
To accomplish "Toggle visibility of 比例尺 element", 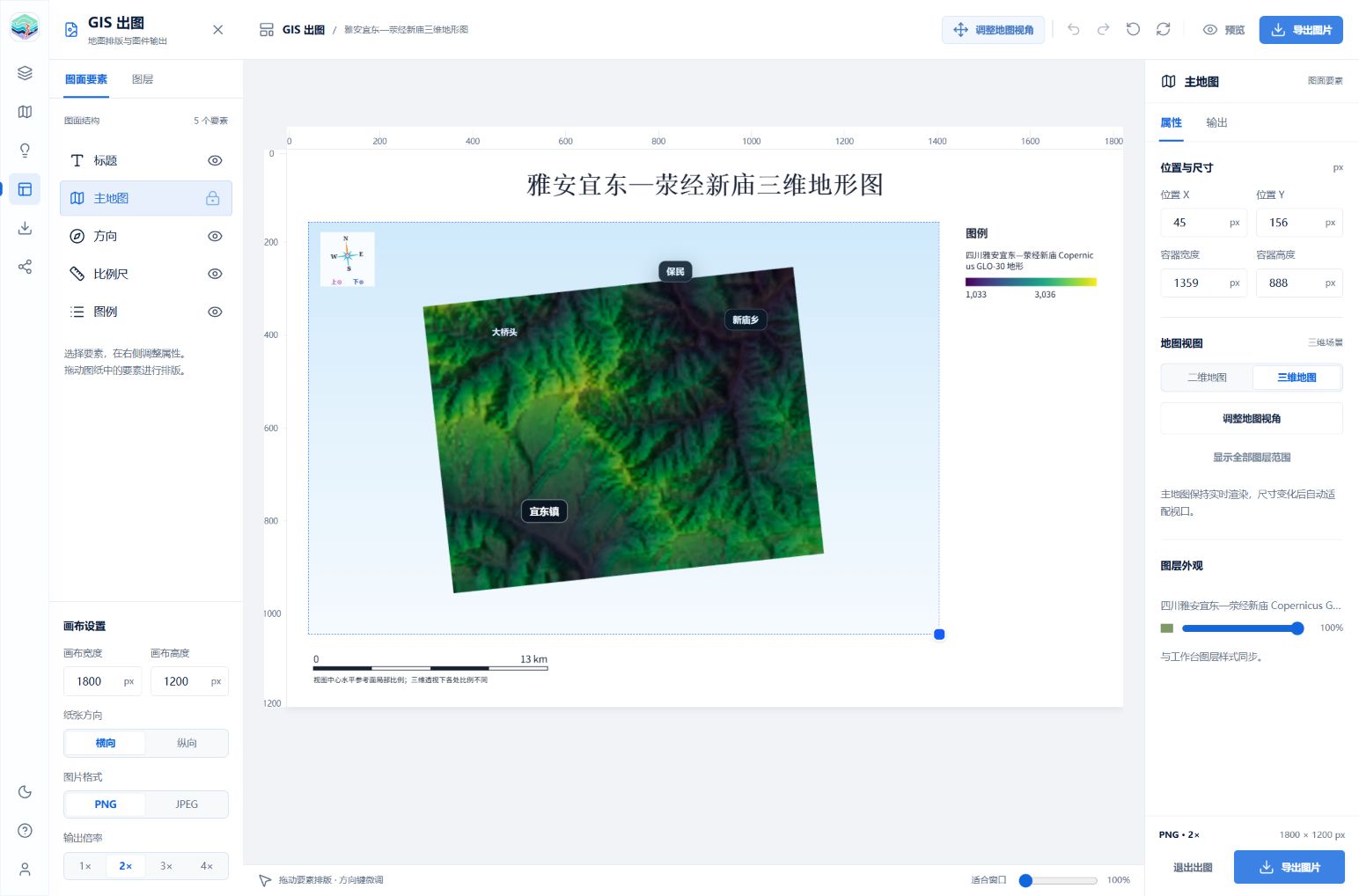I will [x=215, y=274].
